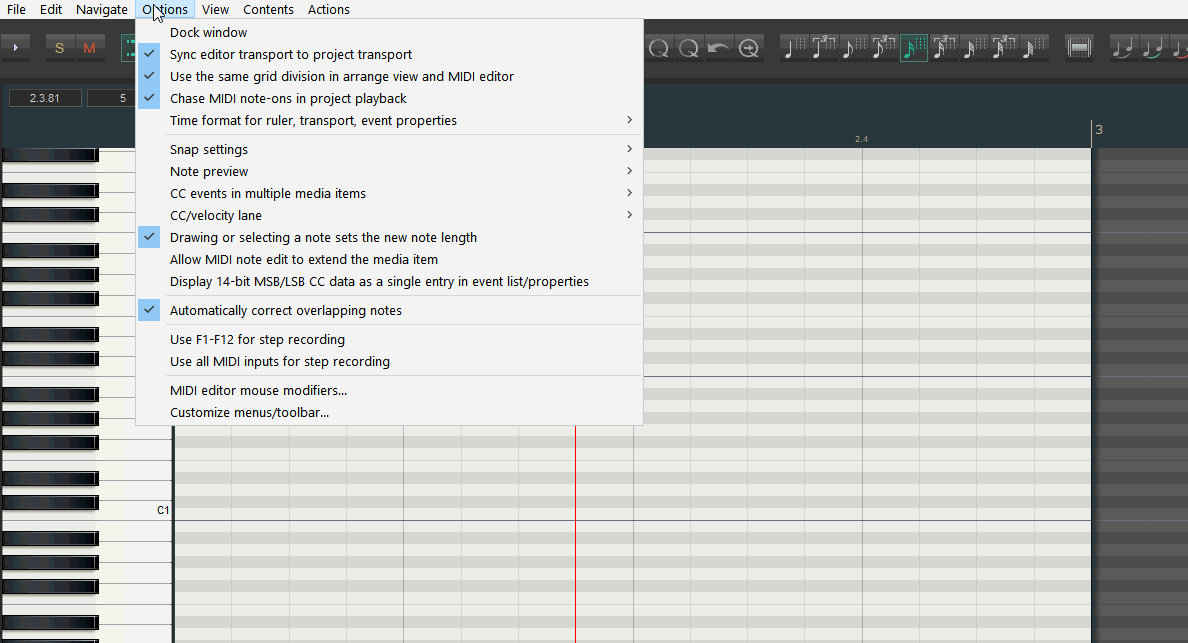Click the first eighth-note triplet grid icon

883,47
